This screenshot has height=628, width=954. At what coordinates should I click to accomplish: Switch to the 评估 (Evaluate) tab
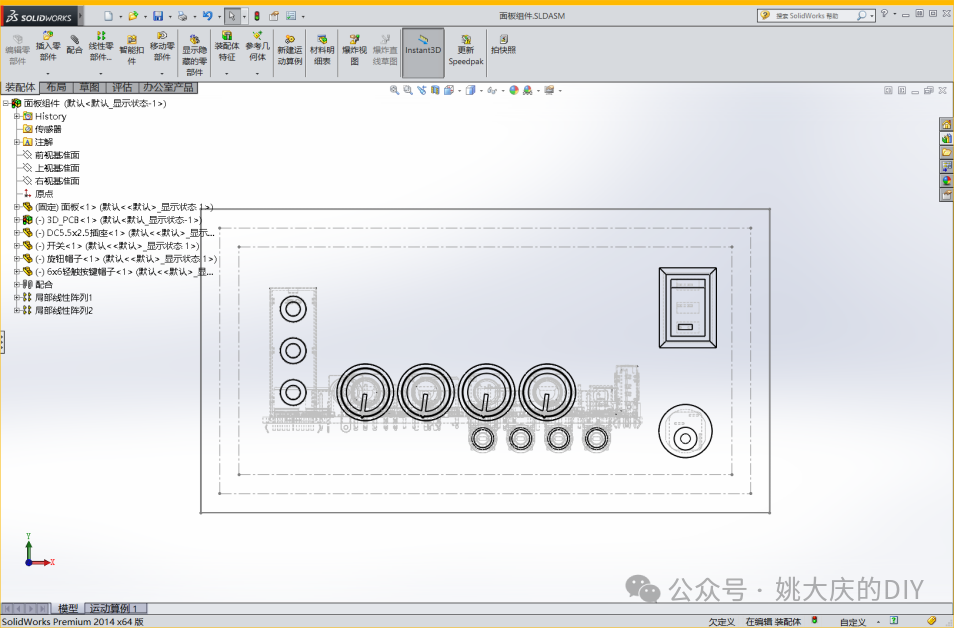pos(121,88)
